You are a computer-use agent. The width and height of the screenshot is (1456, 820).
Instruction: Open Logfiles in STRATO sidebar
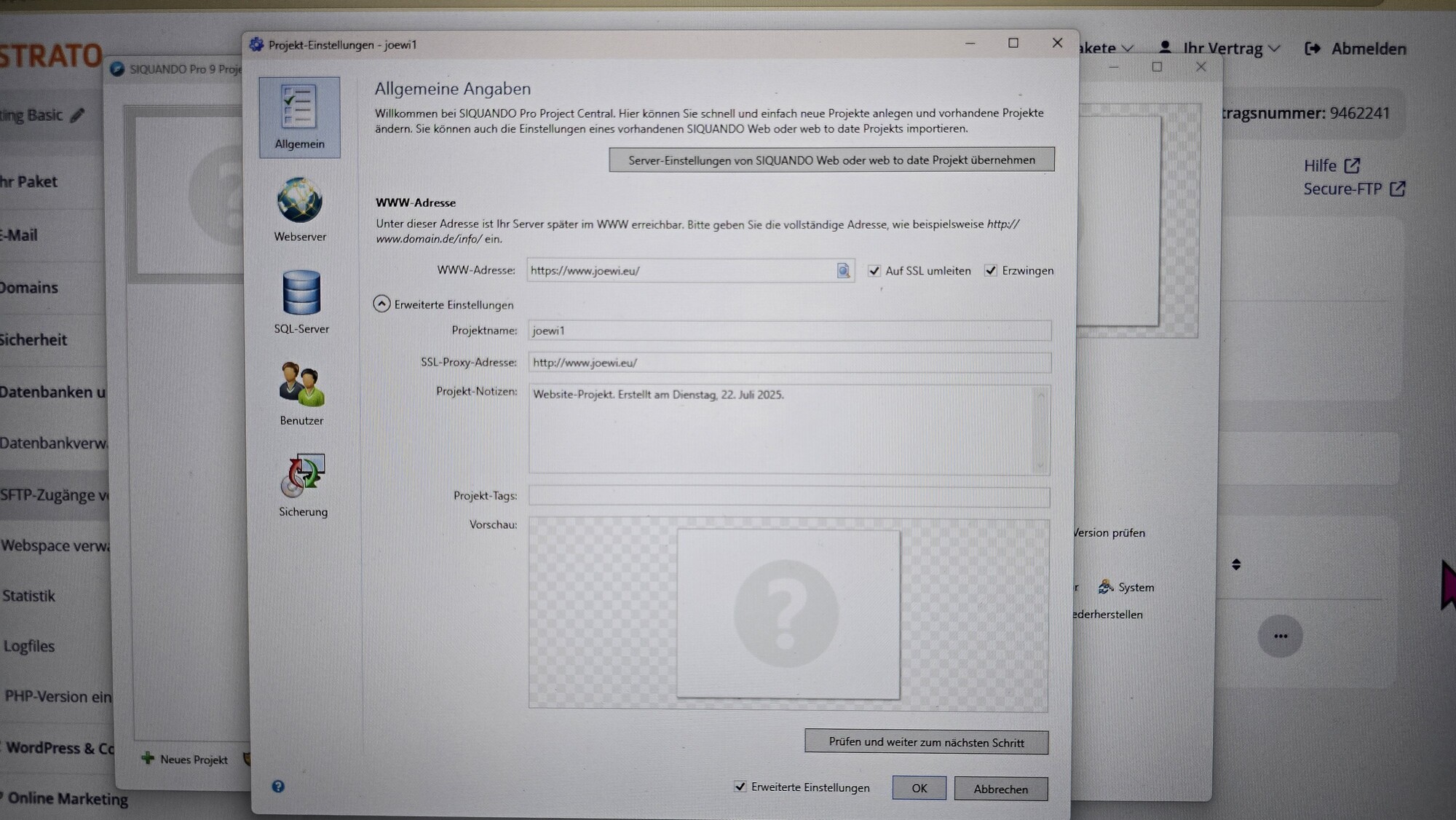click(x=29, y=646)
